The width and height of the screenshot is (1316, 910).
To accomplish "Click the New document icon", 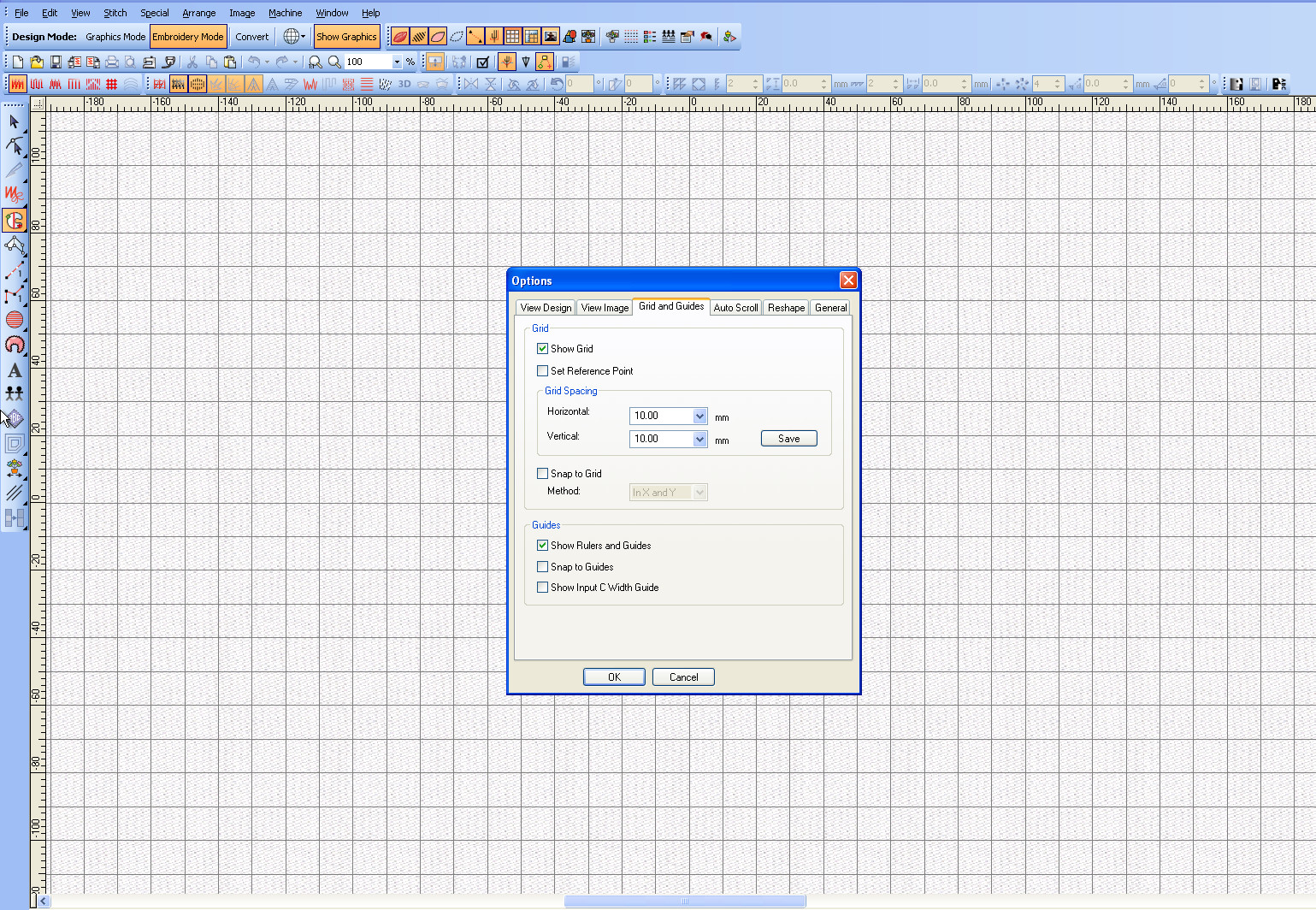I will 17,62.
